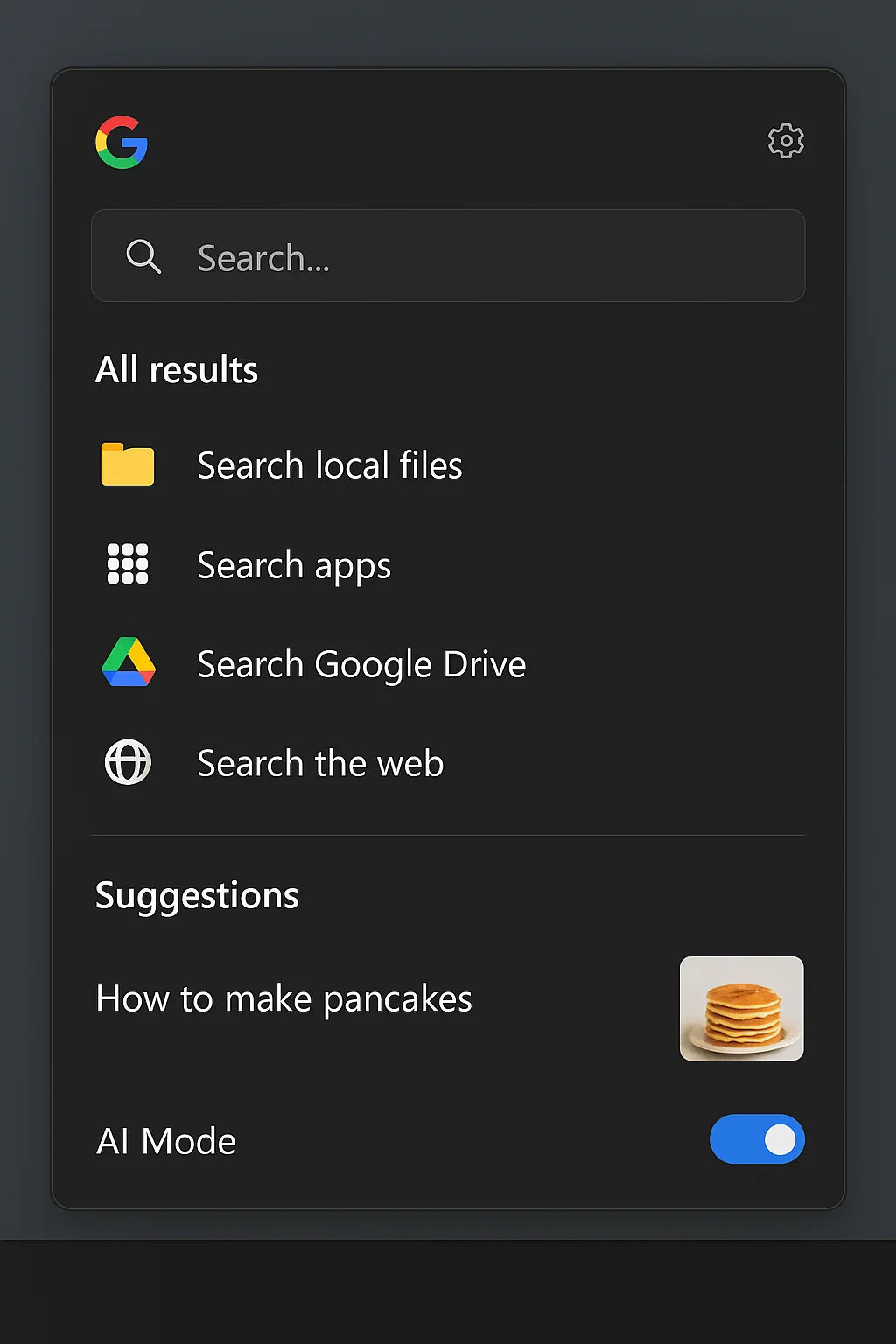The height and width of the screenshot is (1344, 896).
Task: Select the Search apps entry
Action: (x=294, y=564)
